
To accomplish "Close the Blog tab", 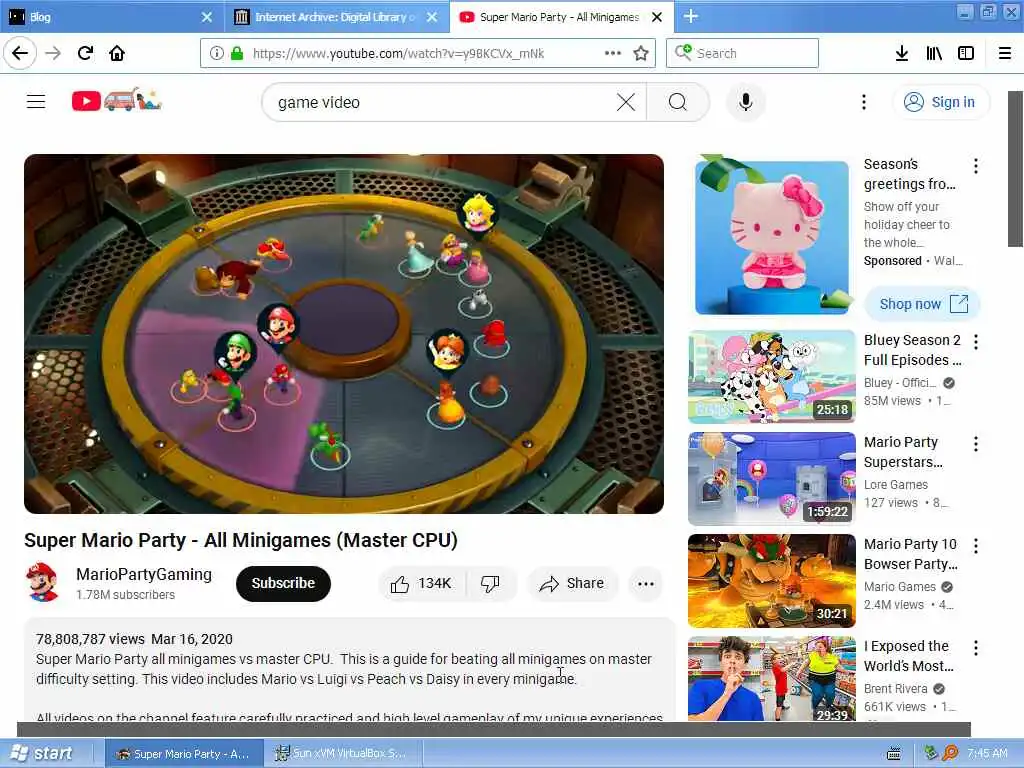I will 206,17.
